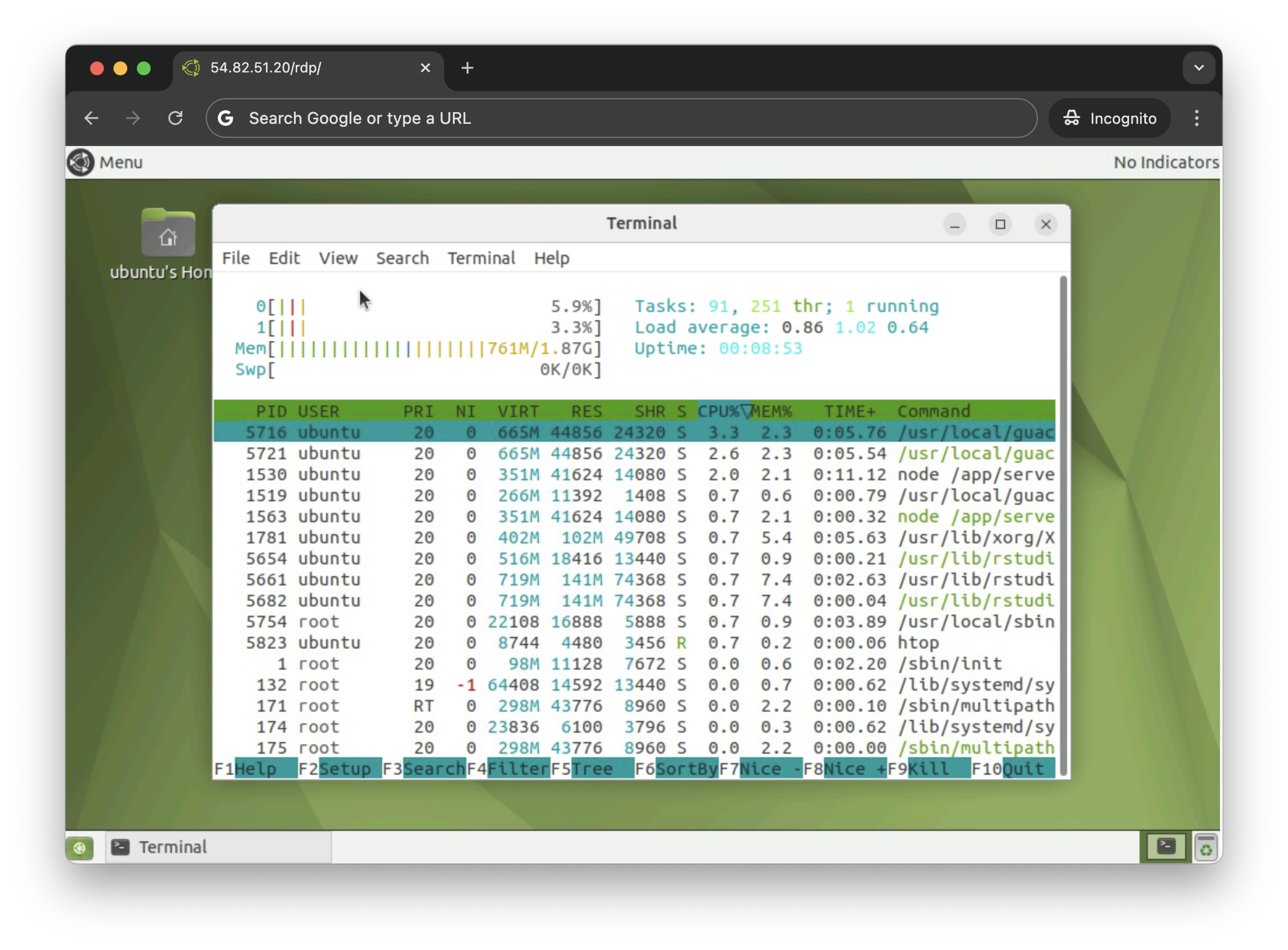Focus the Search Google or type a URL field
The image size is (1288, 950).
click(x=621, y=119)
